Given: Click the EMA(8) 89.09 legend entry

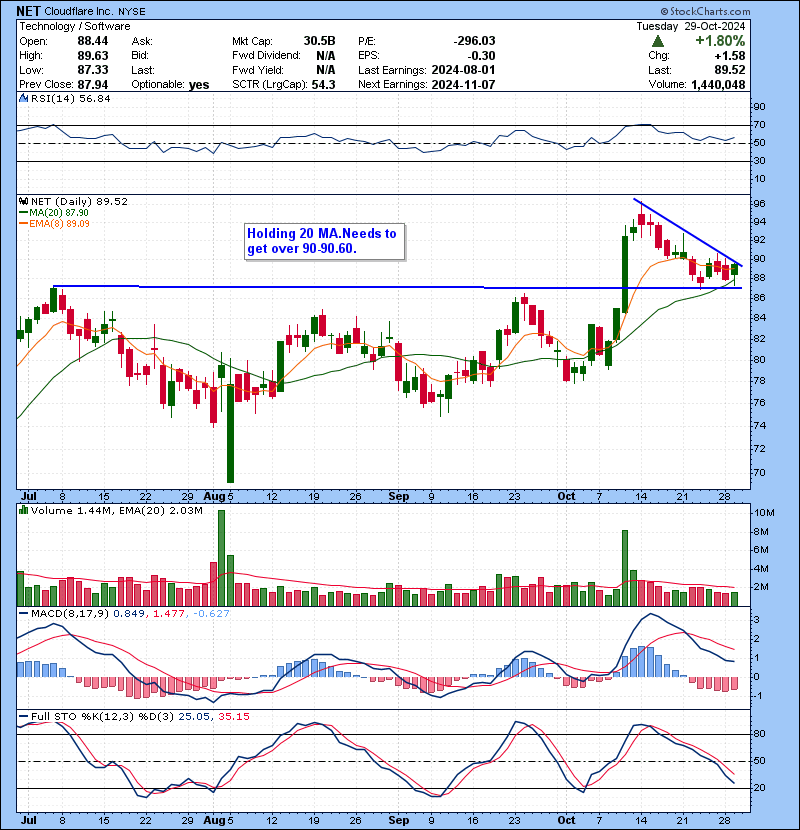Looking at the screenshot, I should [x=59, y=224].
